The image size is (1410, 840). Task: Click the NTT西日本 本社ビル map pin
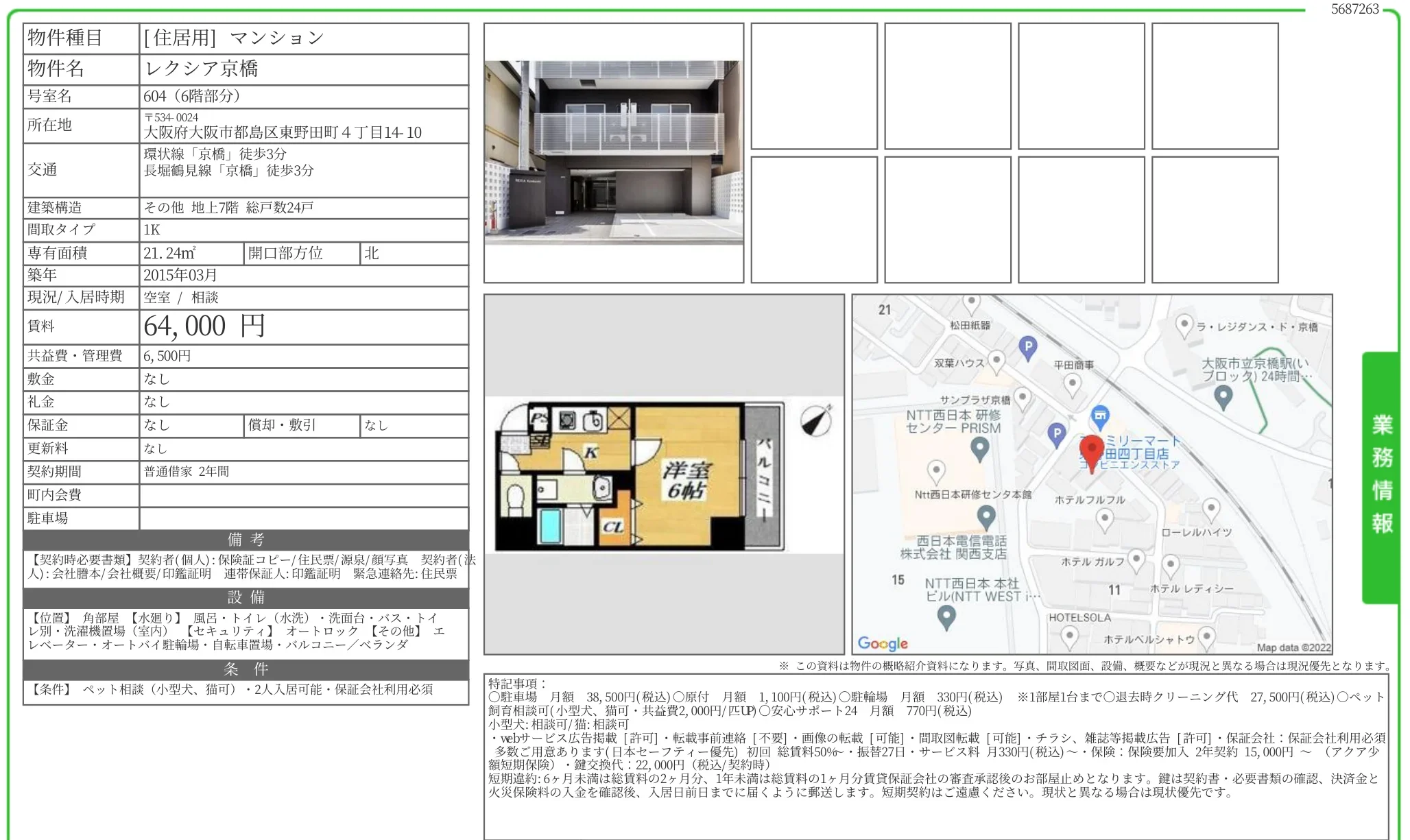[946, 616]
